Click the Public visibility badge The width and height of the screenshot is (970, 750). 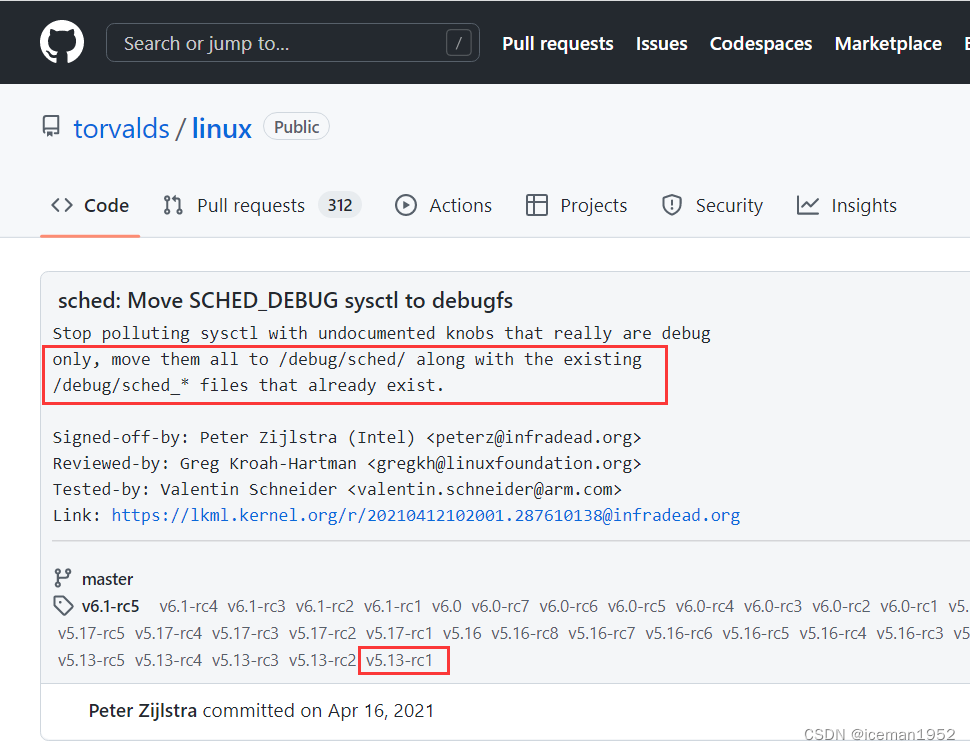296,127
